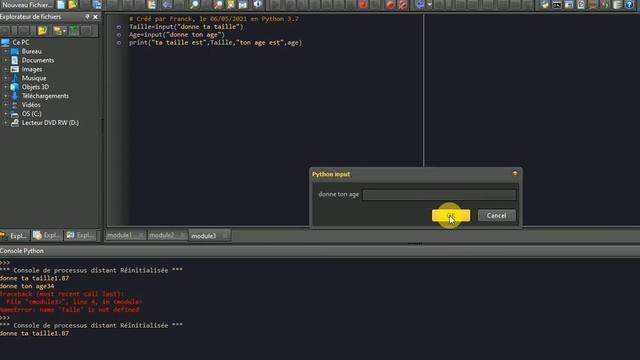Click the window layout toolbar icon
This screenshot has width=640, height=360.
569,5
